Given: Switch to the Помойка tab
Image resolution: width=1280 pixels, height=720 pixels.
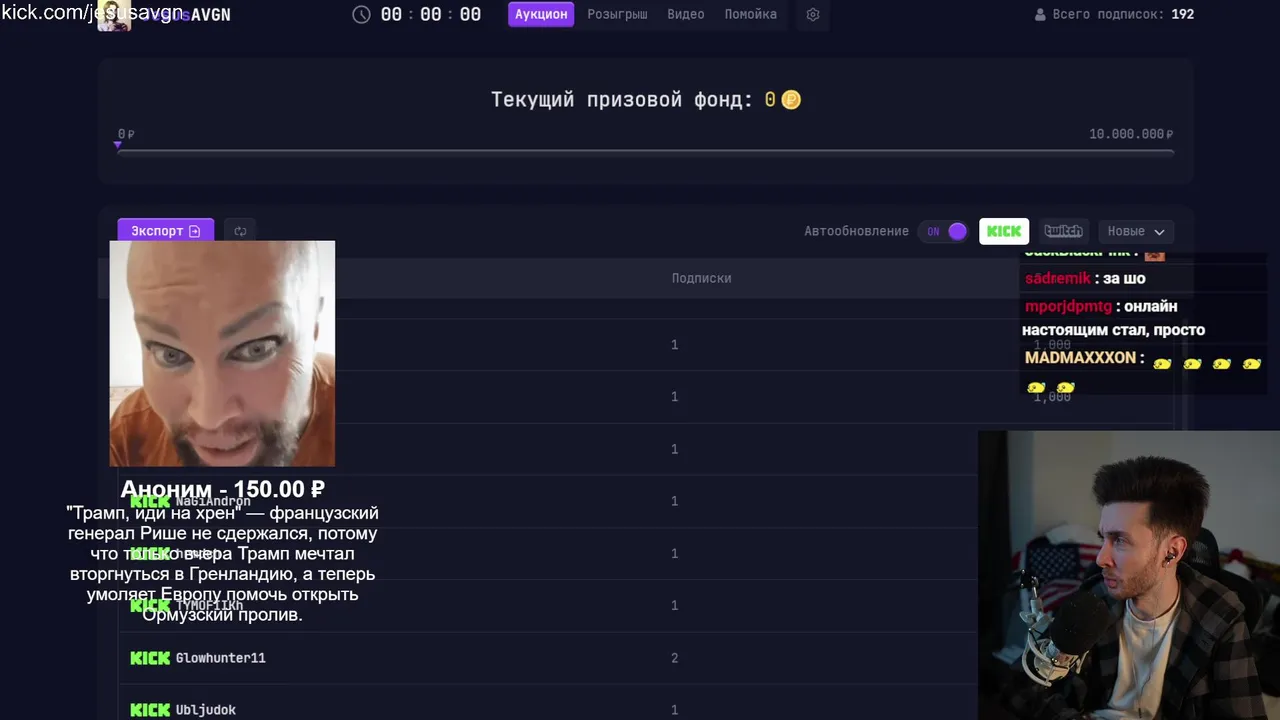Looking at the screenshot, I should (750, 14).
